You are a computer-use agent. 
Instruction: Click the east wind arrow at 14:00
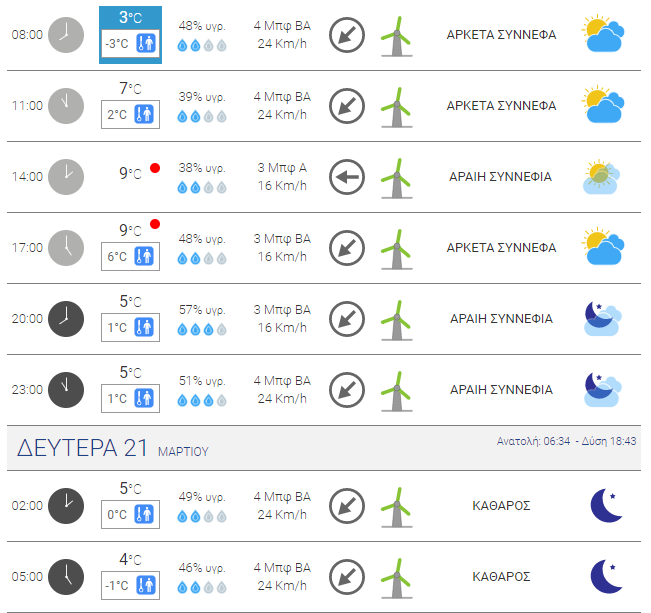click(347, 177)
